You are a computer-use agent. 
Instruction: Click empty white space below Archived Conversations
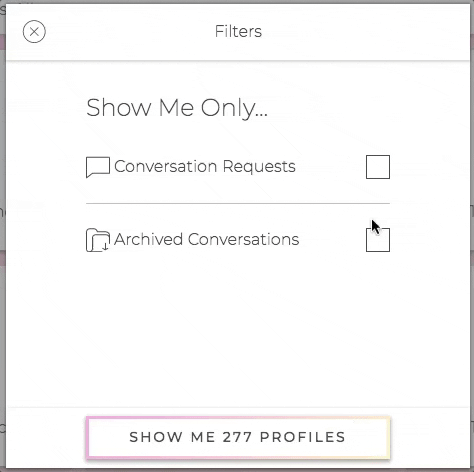tap(238, 327)
